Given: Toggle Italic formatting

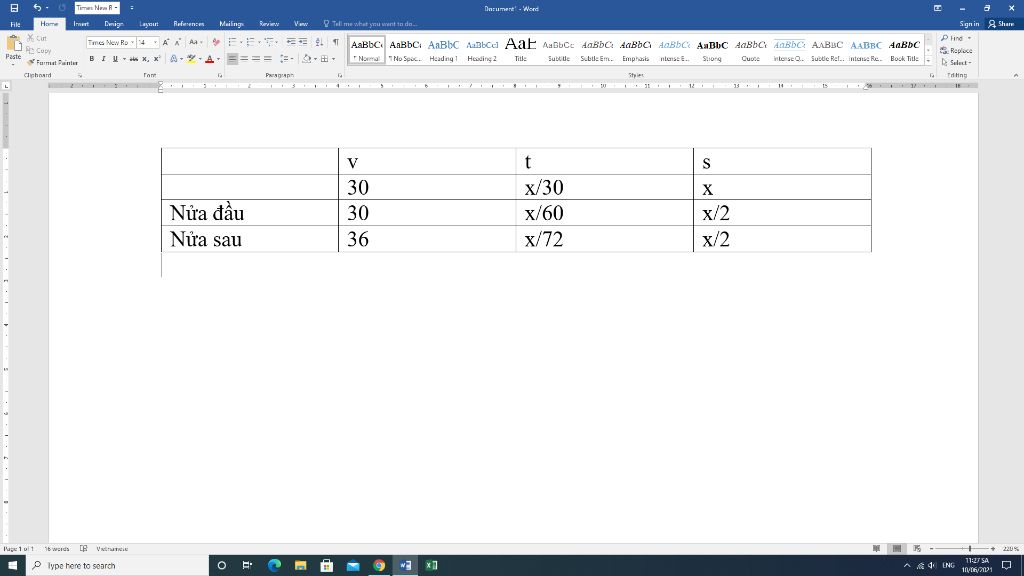Looking at the screenshot, I should (x=103, y=59).
